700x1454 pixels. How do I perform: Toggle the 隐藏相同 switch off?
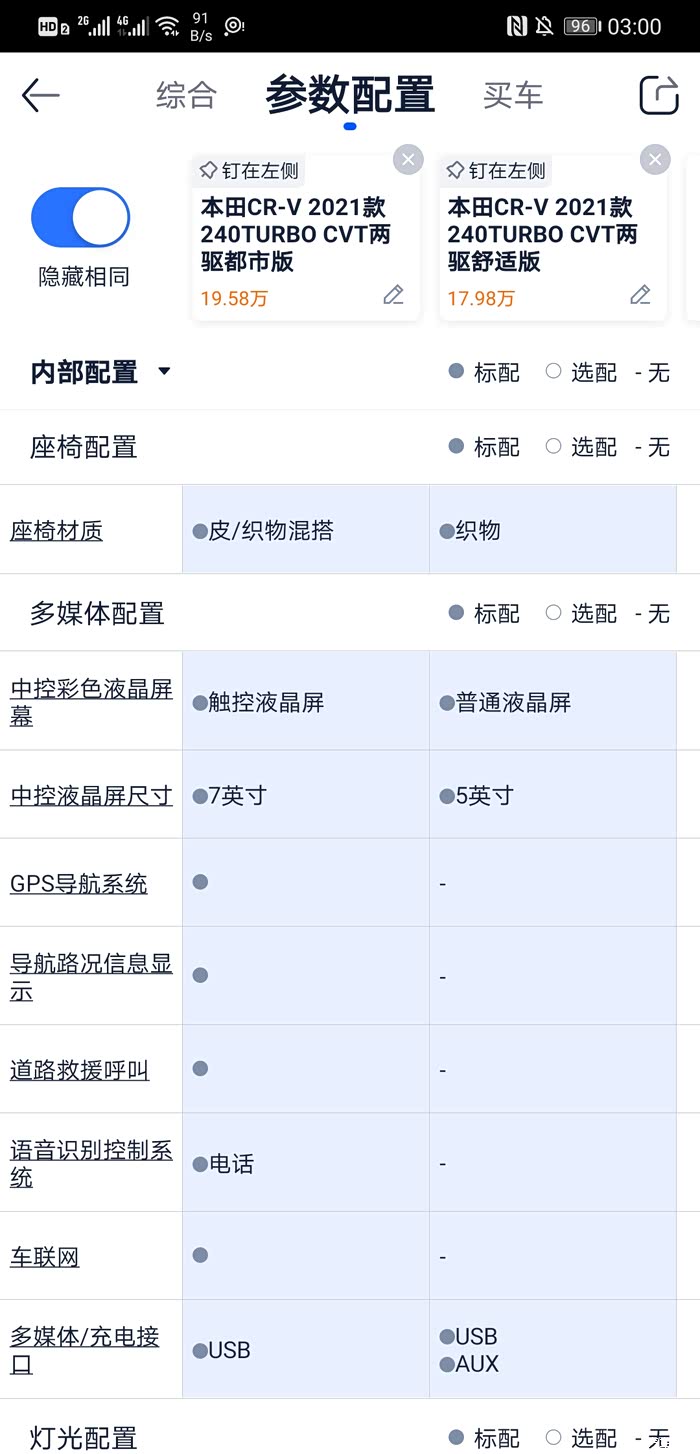pyautogui.click(x=81, y=218)
